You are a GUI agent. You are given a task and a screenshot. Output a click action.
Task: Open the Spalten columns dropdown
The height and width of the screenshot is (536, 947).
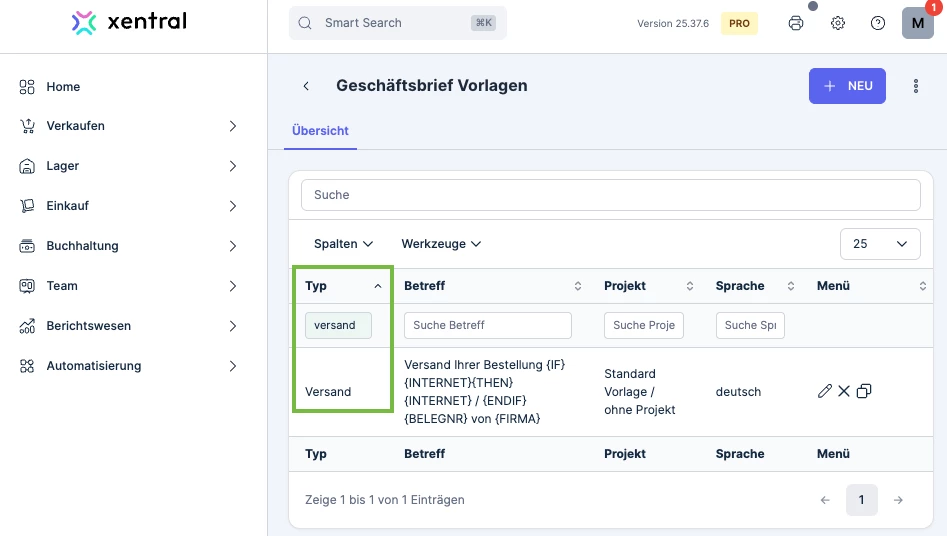[343, 243]
